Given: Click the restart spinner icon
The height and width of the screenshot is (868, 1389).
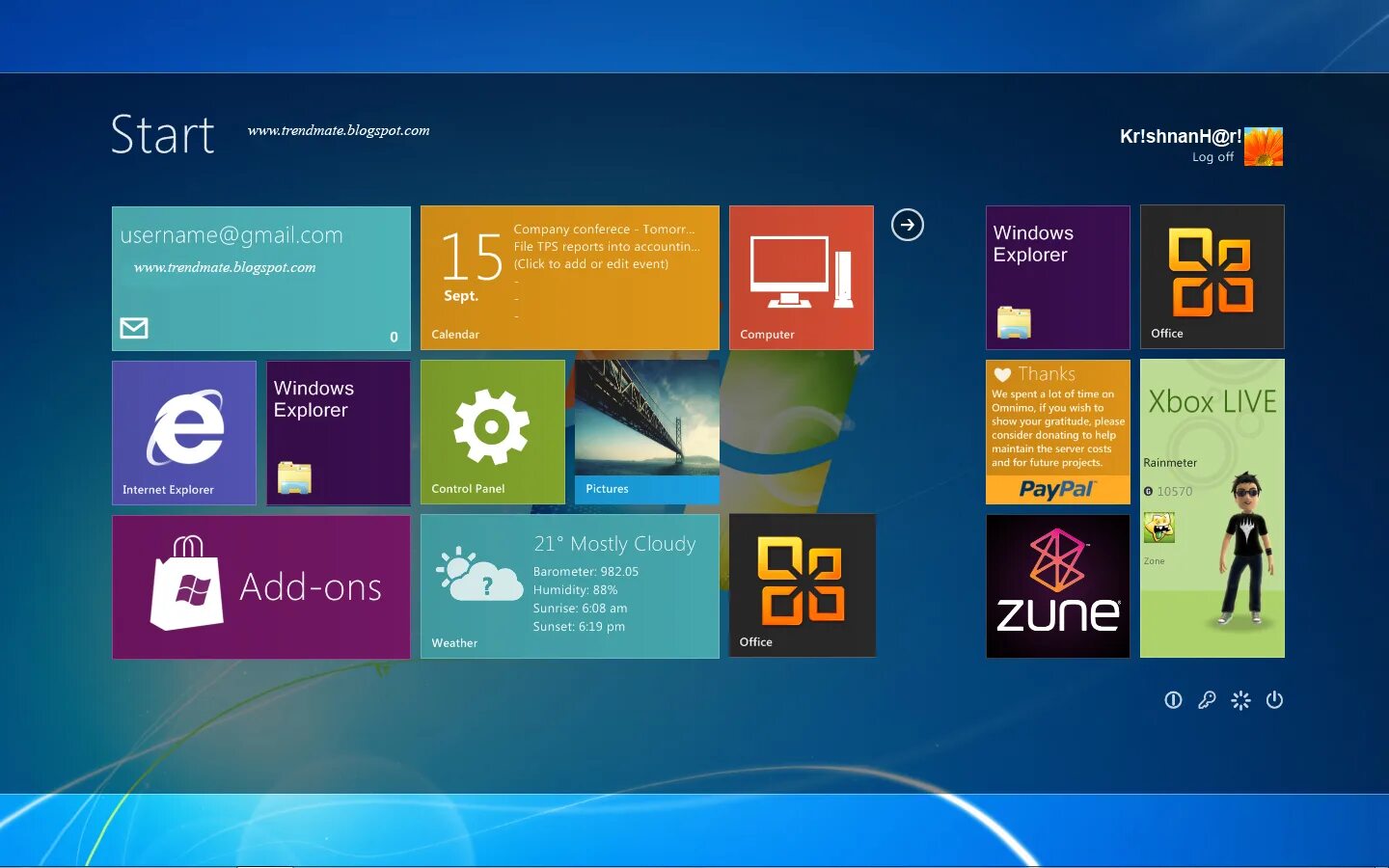Looking at the screenshot, I should tap(1240, 700).
